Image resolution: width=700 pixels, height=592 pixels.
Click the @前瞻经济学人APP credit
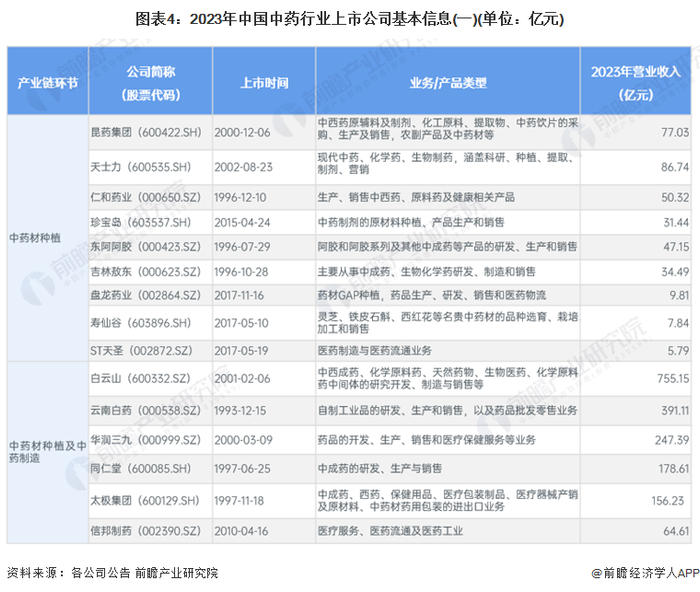coord(646,573)
